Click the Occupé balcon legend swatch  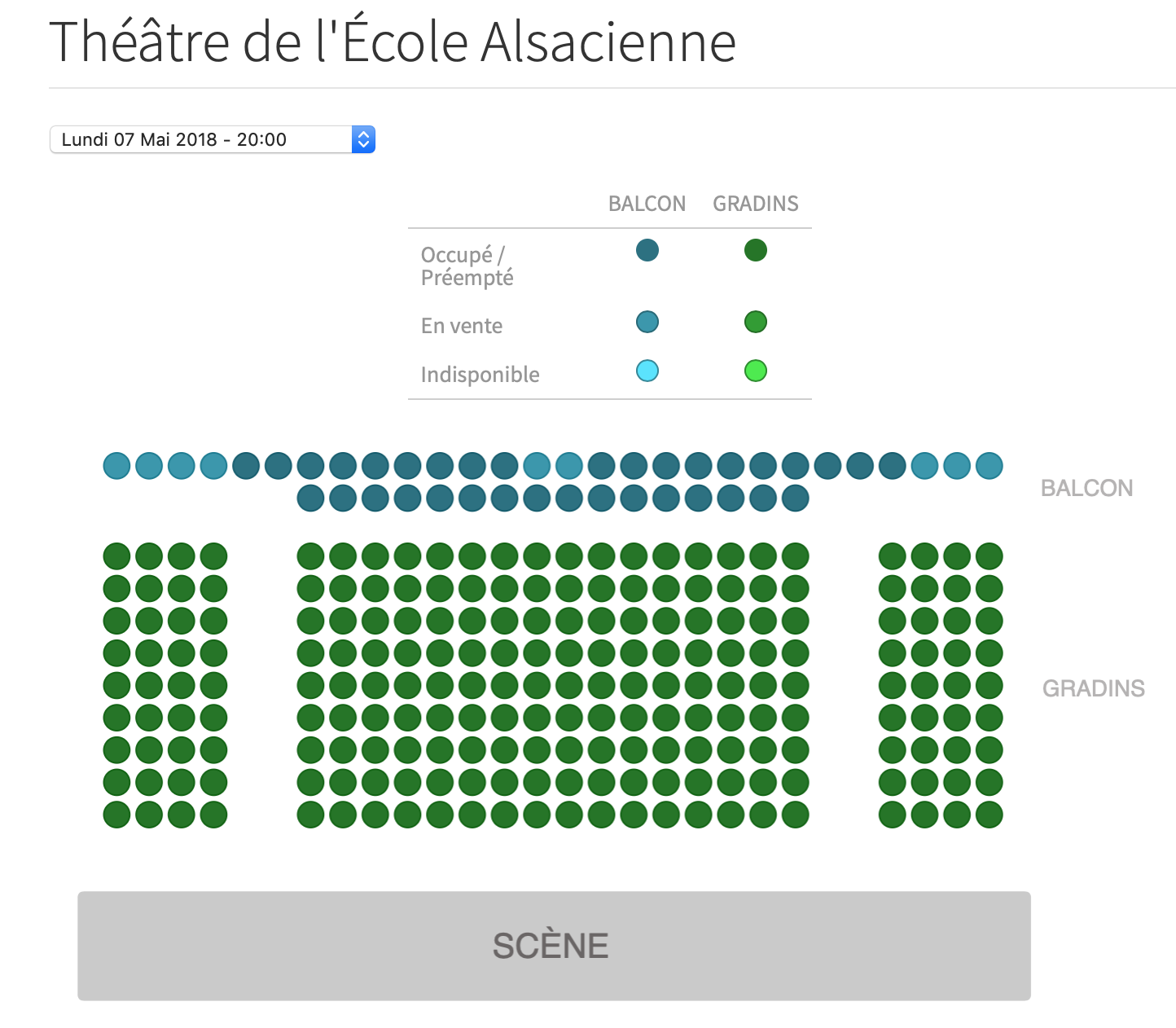pyautogui.click(x=647, y=250)
